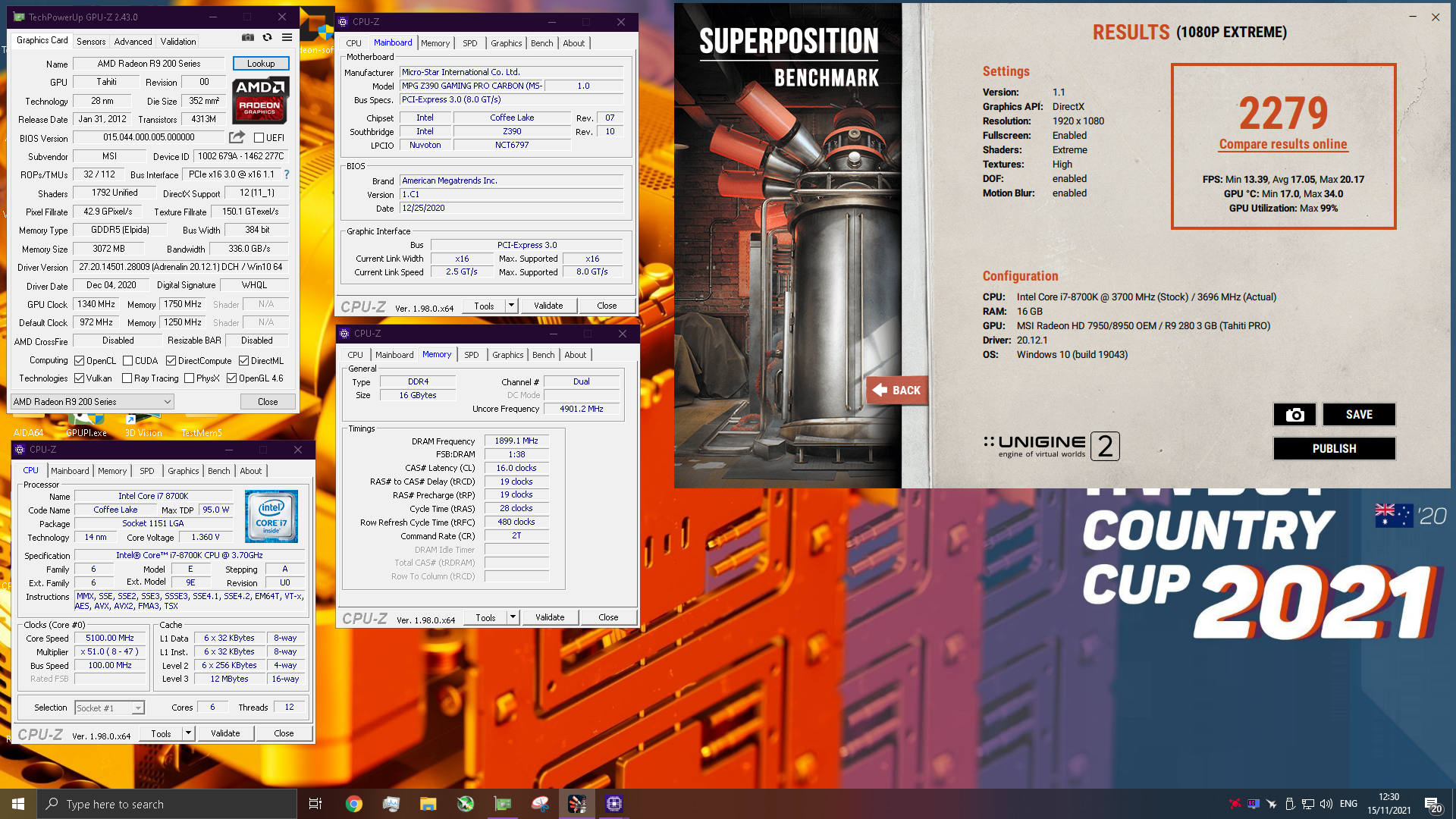Expand Tools dropdown arrow in CPU-Z Memory window
Image resolution: width=1456 pixels, height=819 pixels.
[x=513, y=617]
